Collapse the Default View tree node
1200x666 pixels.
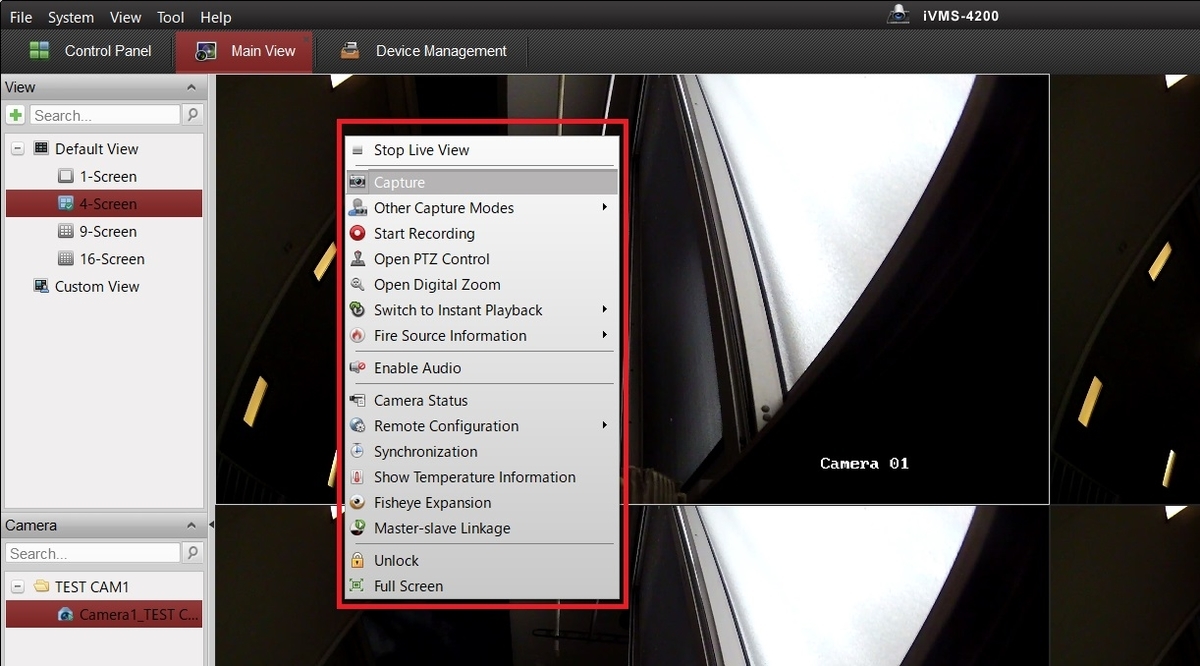pos(18,149)
